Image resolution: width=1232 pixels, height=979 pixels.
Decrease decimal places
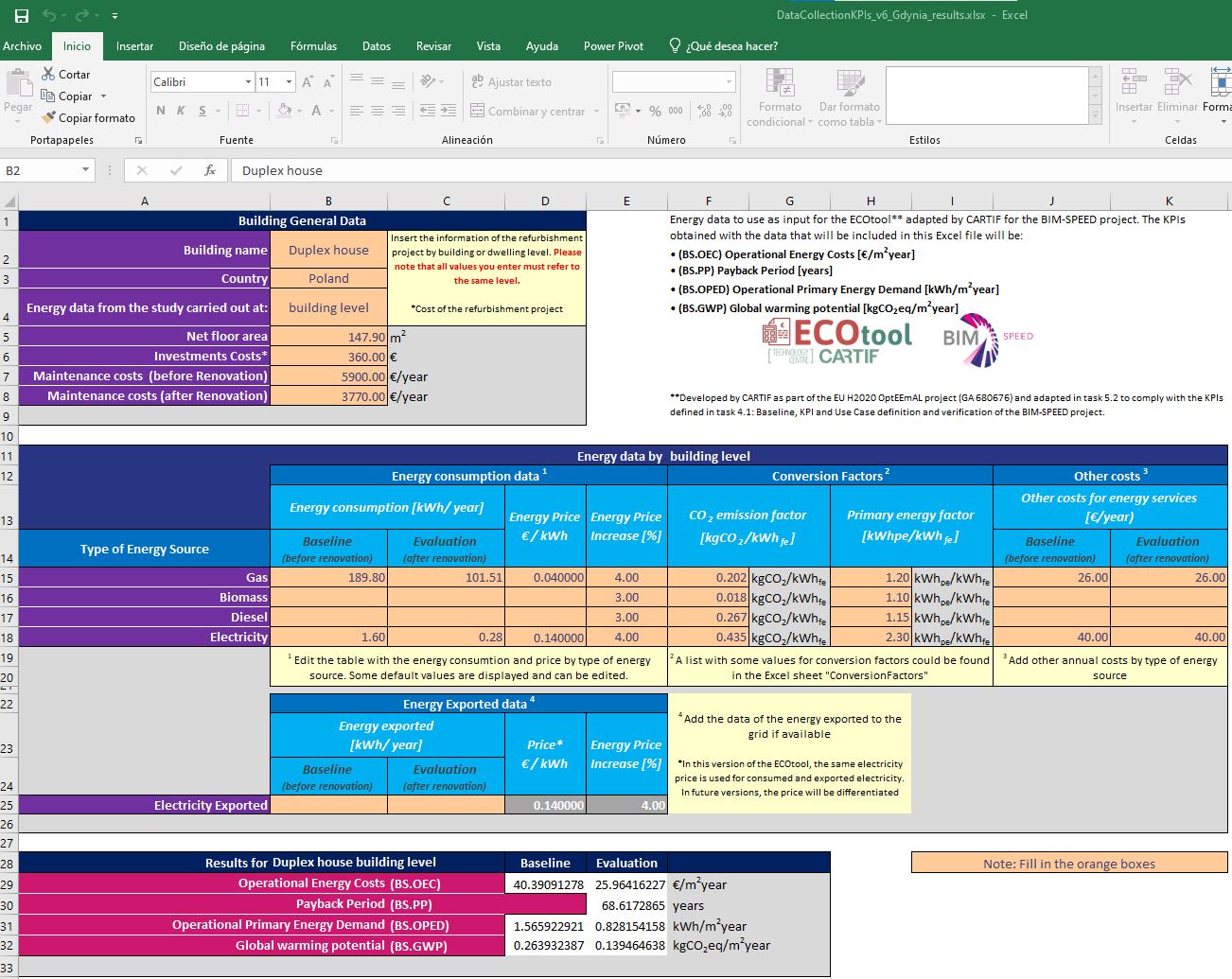pos(725,111)
